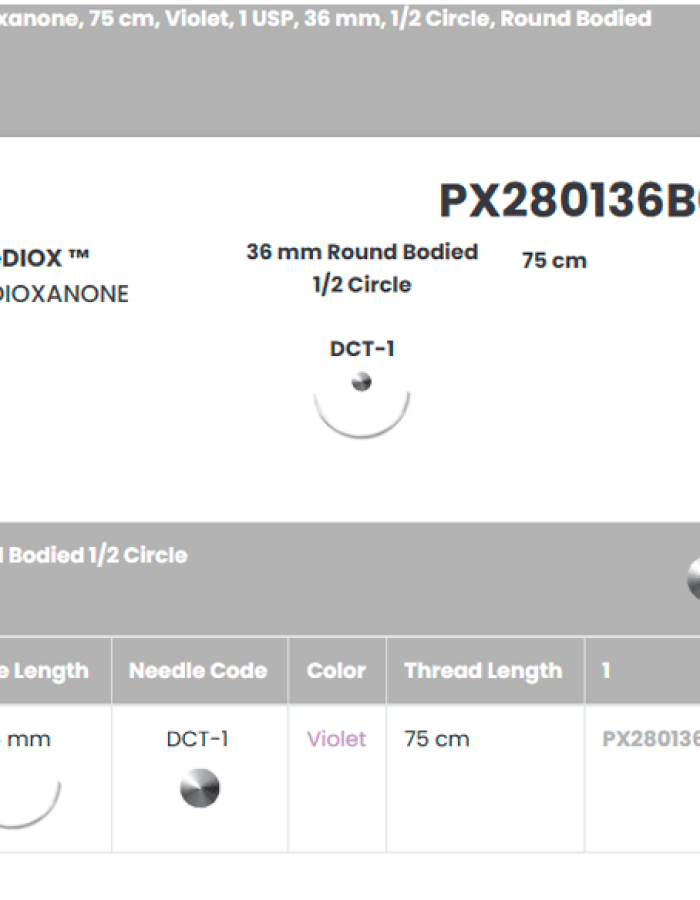This screenshot has width=700, height=900.
Task: Click the DCT-1 code in the table row
Action: [x=198, y=739]
